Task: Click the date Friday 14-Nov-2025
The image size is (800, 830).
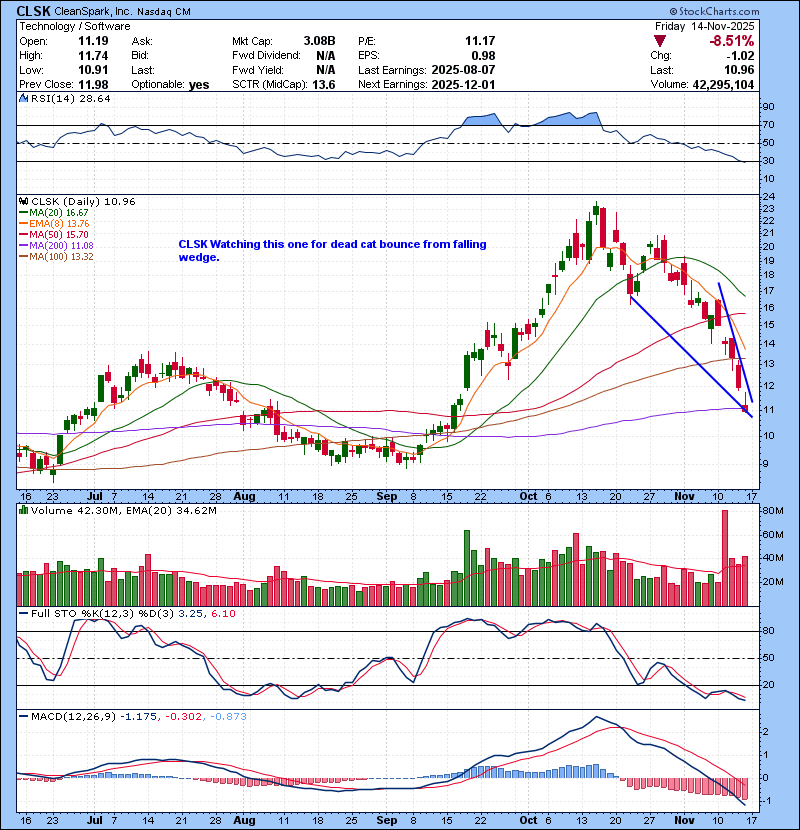Action: coord(704,26)
